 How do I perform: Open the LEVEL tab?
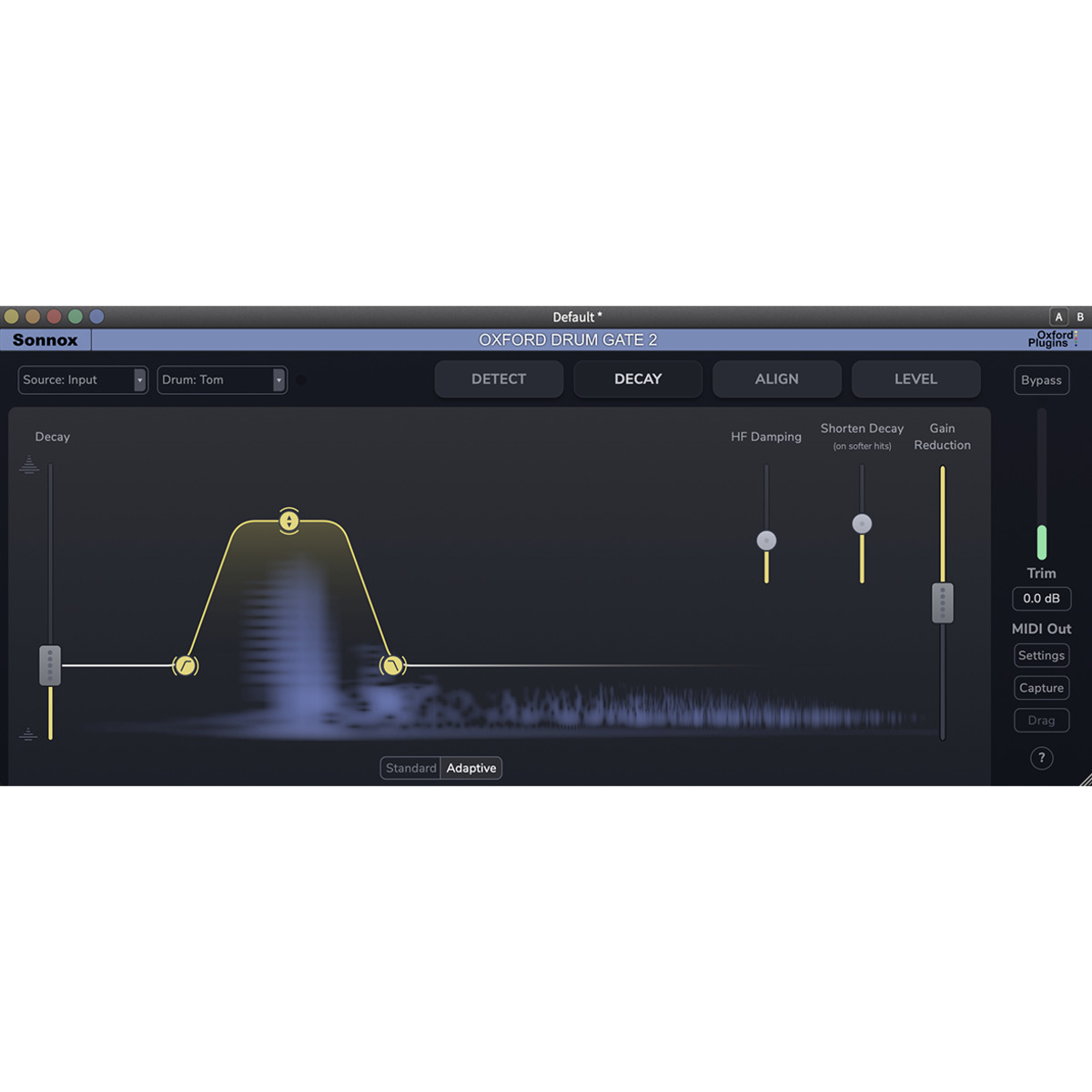point(915,379)
